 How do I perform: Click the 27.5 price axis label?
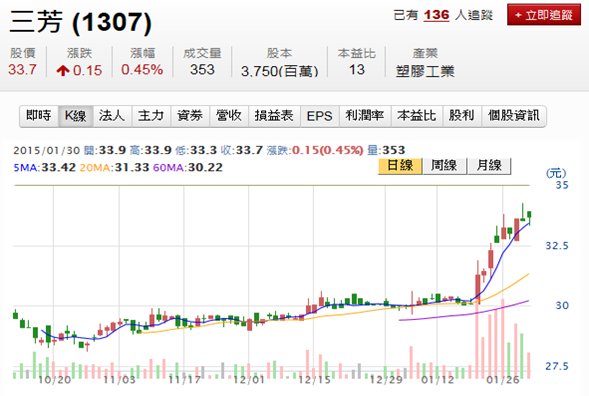click(557, 366)
